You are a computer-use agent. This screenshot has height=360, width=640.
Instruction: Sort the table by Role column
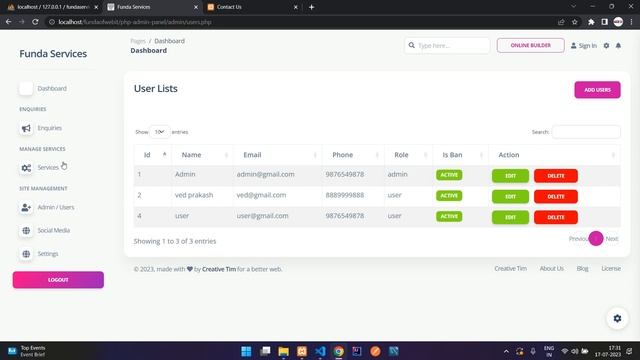pos(408,155)
